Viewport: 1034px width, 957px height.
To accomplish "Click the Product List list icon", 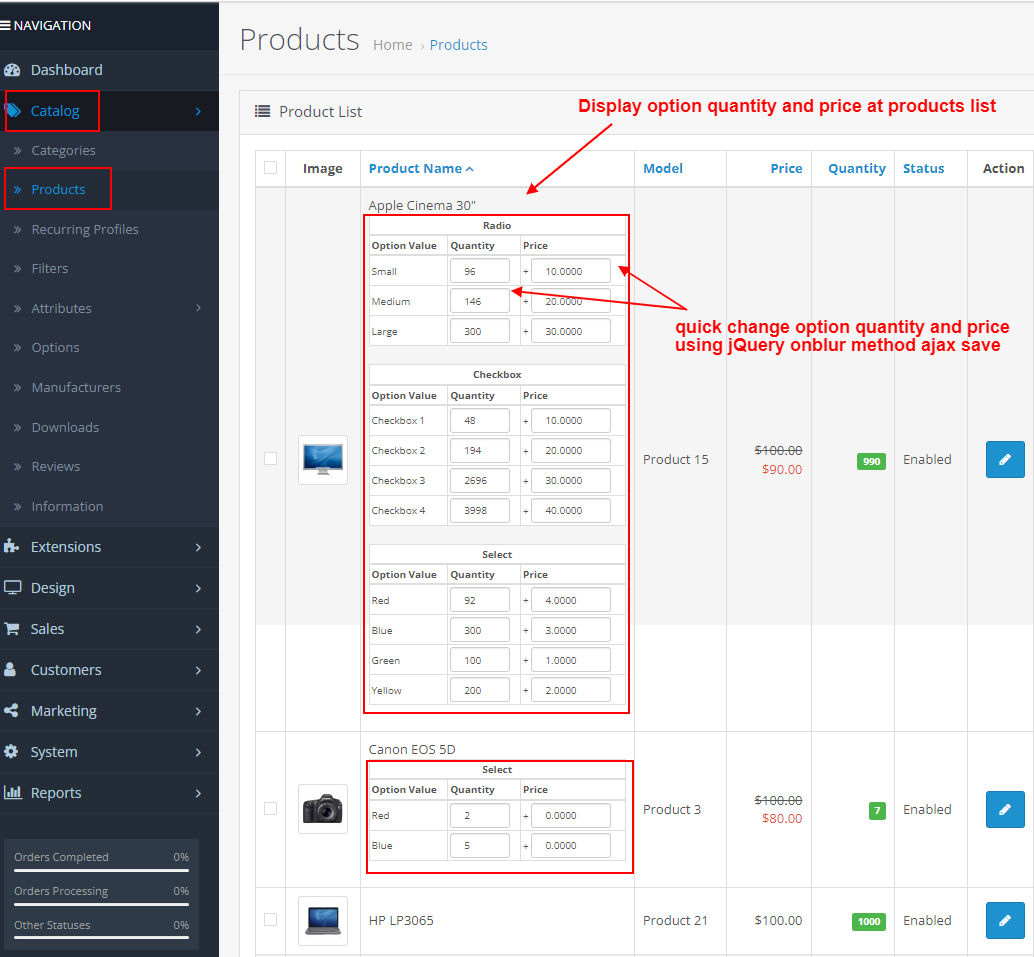I will [262, 111].
